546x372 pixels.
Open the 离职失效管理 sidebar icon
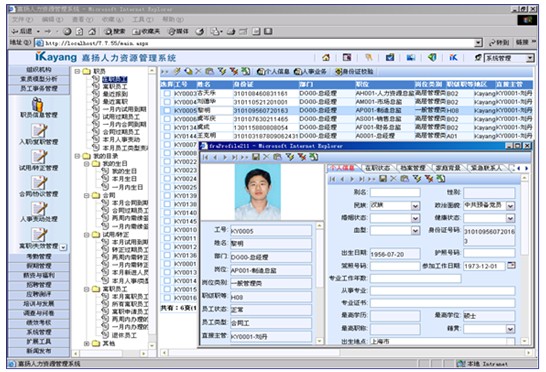[x=39, y=234]
